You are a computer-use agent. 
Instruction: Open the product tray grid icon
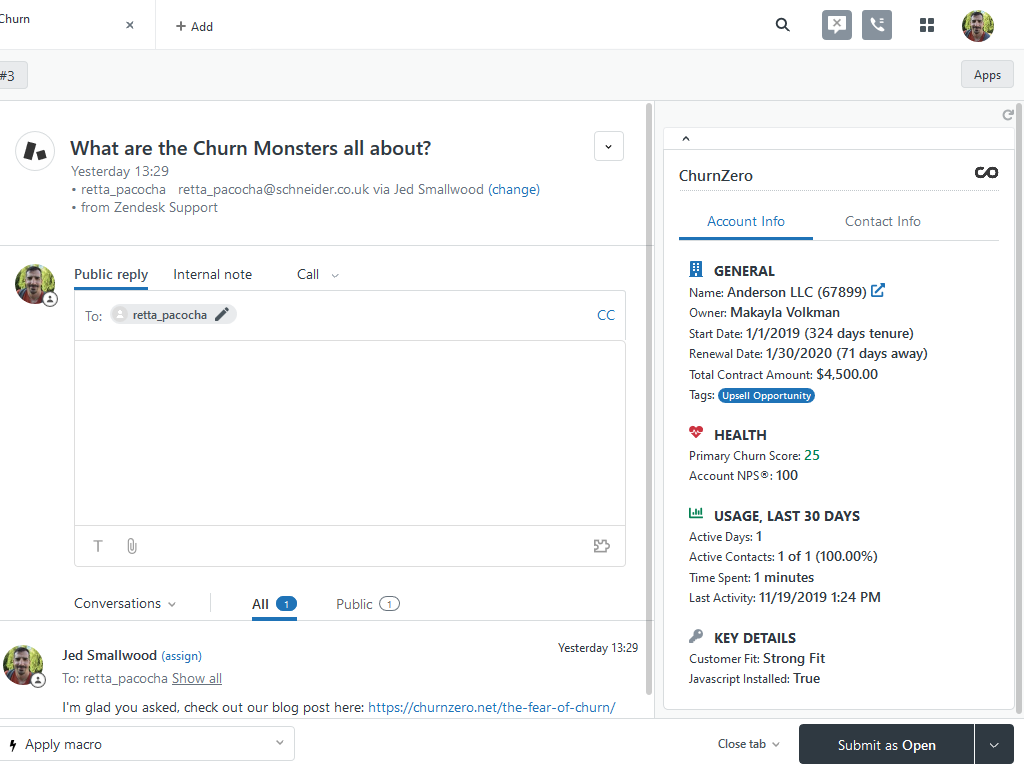pos(926,25)
